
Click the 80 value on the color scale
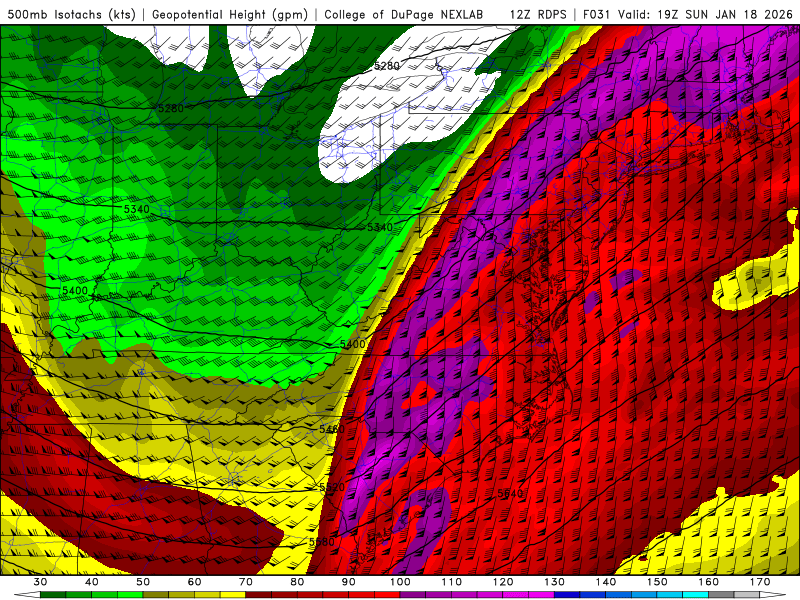click(297, 582)
